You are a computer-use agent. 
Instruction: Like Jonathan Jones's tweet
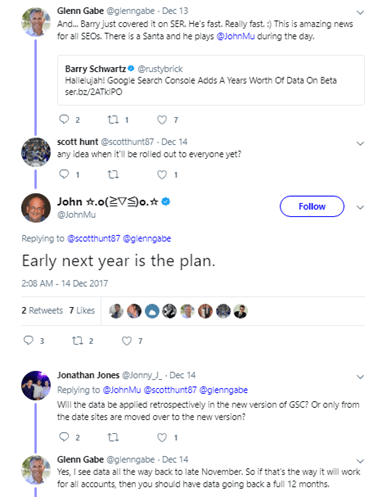click(x=162, y=437)
